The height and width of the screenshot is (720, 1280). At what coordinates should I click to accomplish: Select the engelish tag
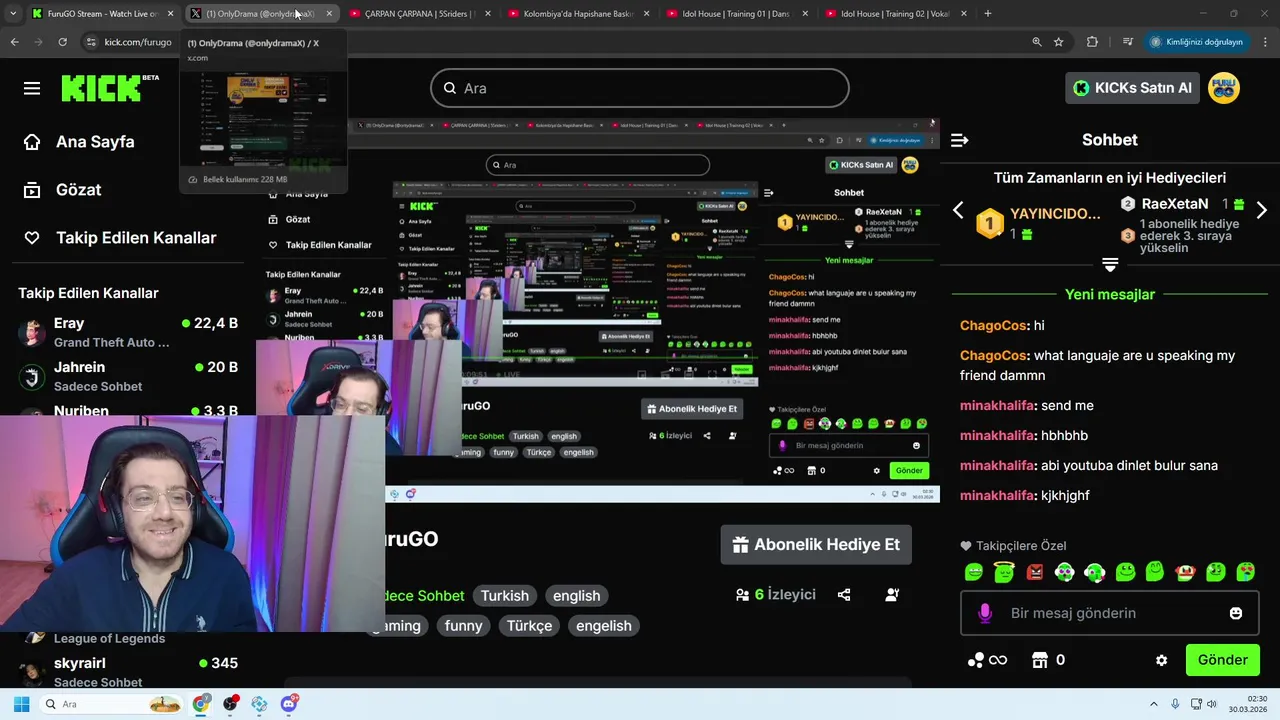click(604, 625)
